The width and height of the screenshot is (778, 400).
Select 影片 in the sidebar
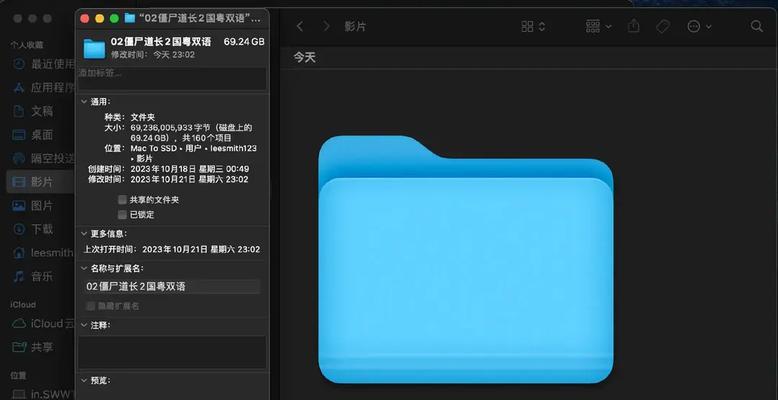click(x=42, y=182)
